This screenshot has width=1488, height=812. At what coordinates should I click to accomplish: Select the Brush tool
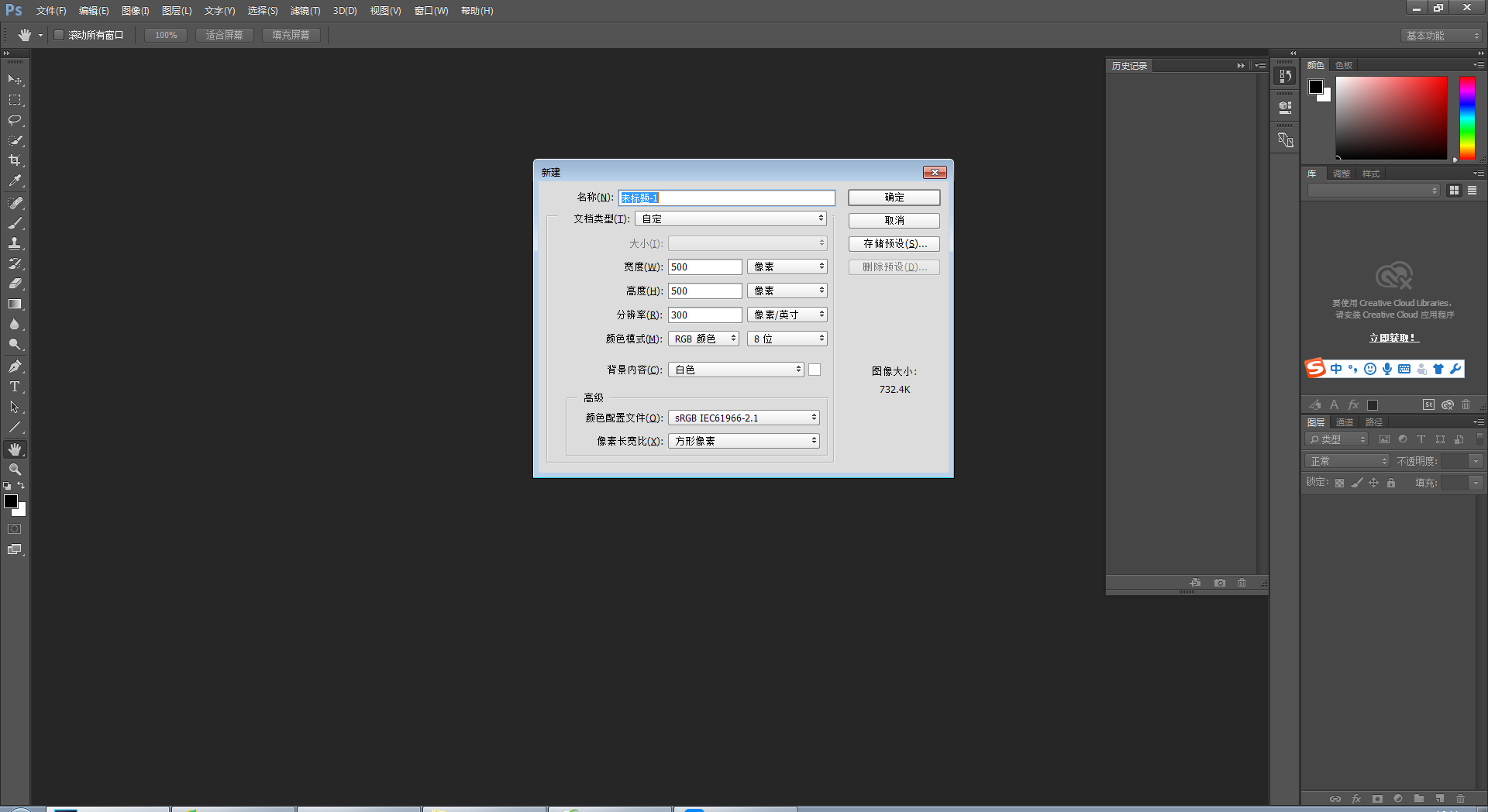coord(15,223)
